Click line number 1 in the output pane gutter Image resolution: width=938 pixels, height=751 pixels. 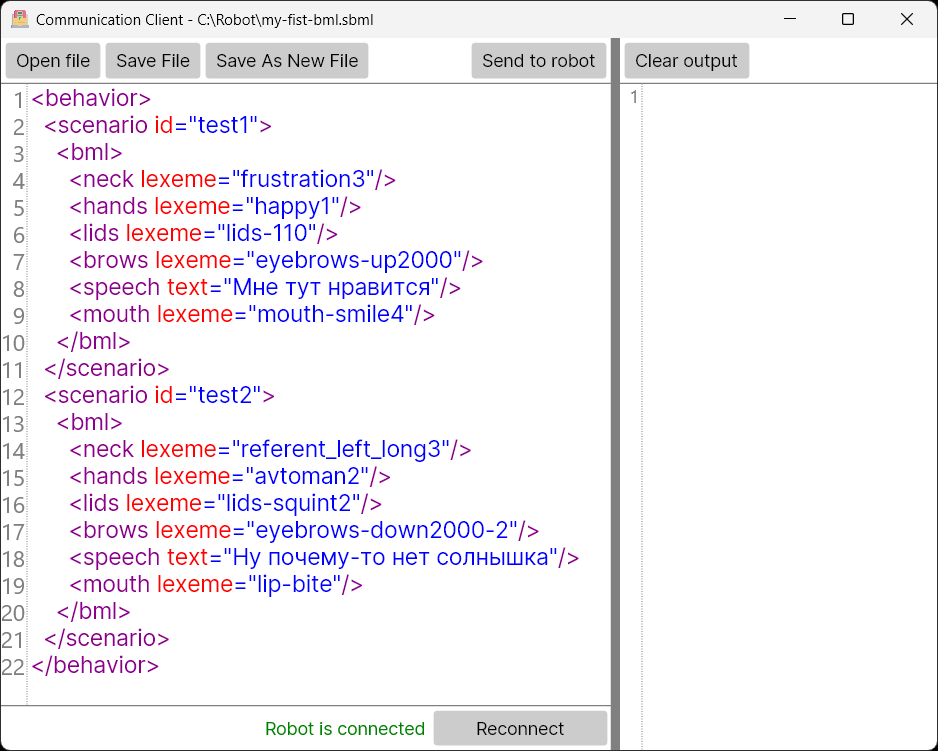634,97
